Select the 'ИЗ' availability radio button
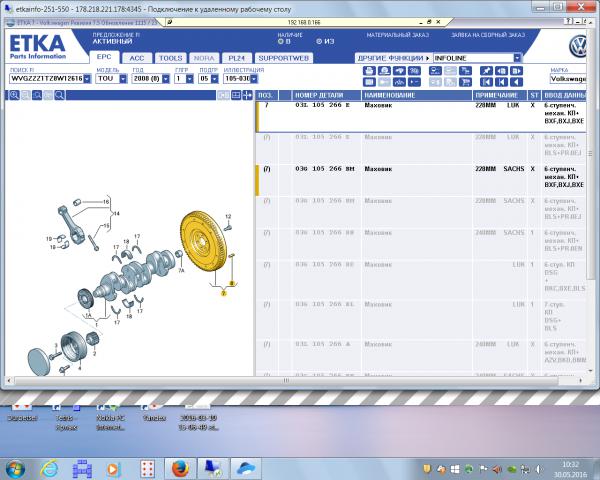The width and height of the screenshot is (600, 480). point(319,41)
